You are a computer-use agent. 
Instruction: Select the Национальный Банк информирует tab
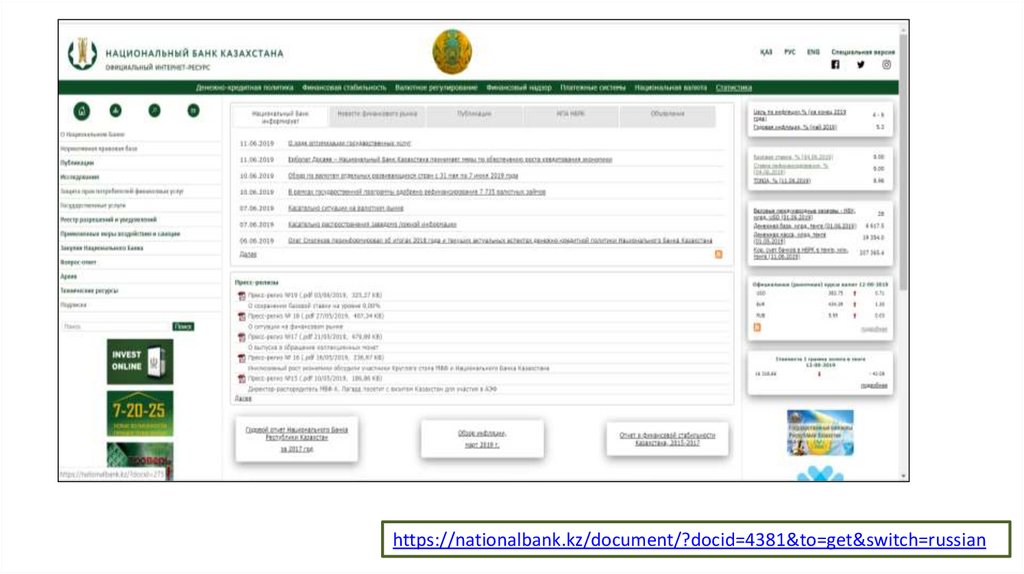click(280, 117)
